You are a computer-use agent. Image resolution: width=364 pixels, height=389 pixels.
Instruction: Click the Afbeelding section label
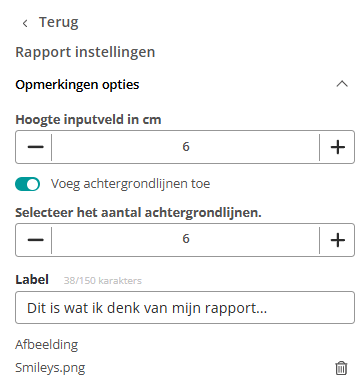[x=47, y=344]
